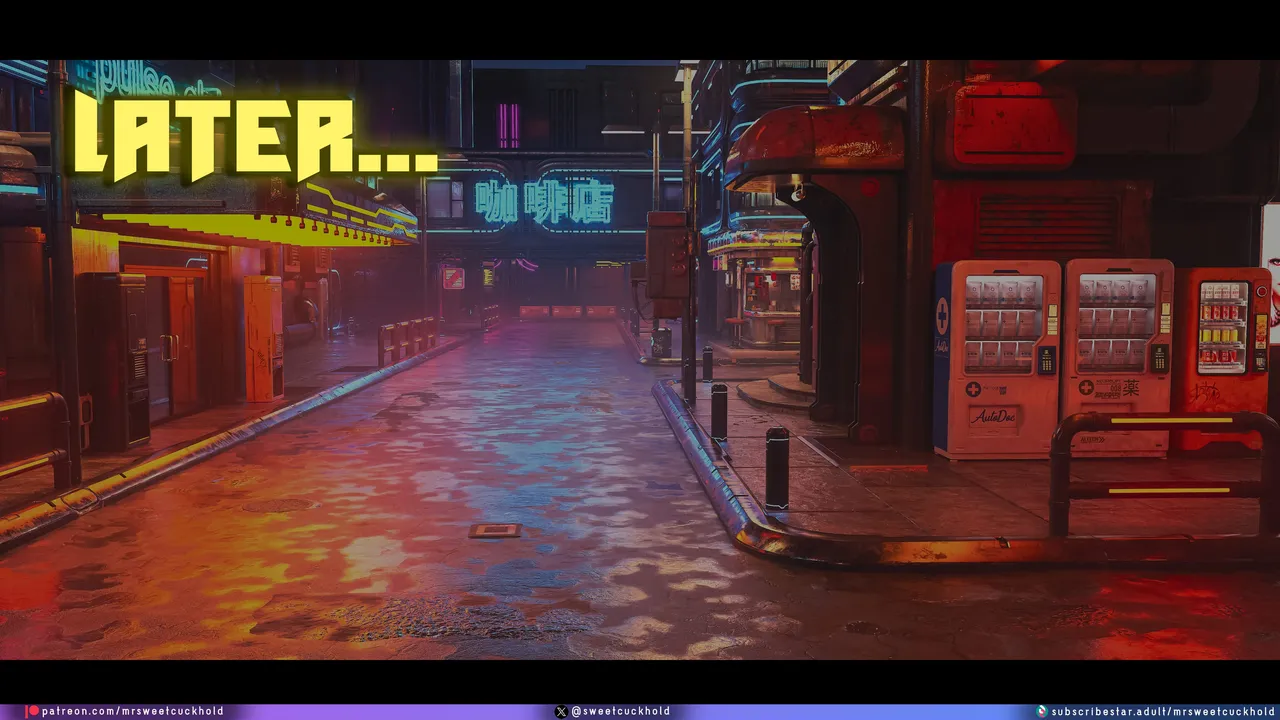Click the Patreon logo icon
This screenshot has width=1280, height=720.
(x=33, y=711)
